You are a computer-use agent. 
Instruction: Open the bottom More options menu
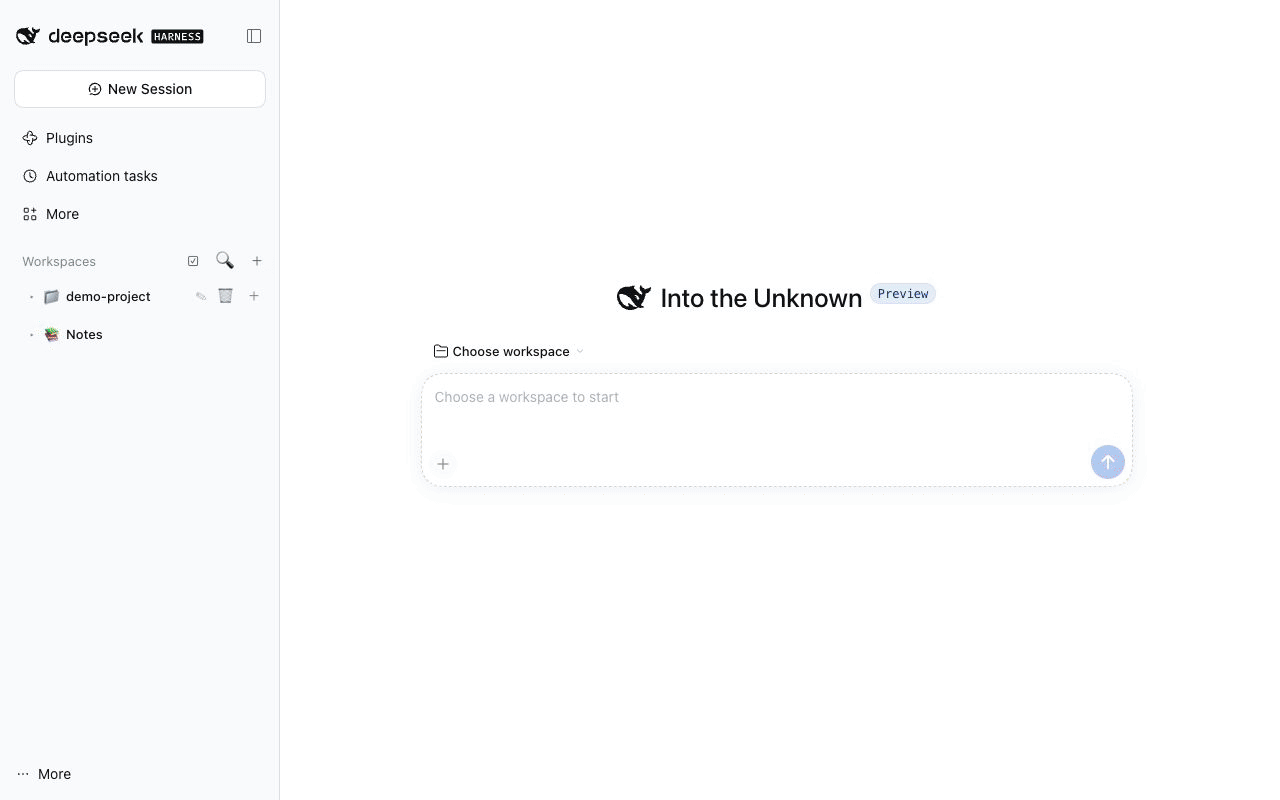pos(44,774)
